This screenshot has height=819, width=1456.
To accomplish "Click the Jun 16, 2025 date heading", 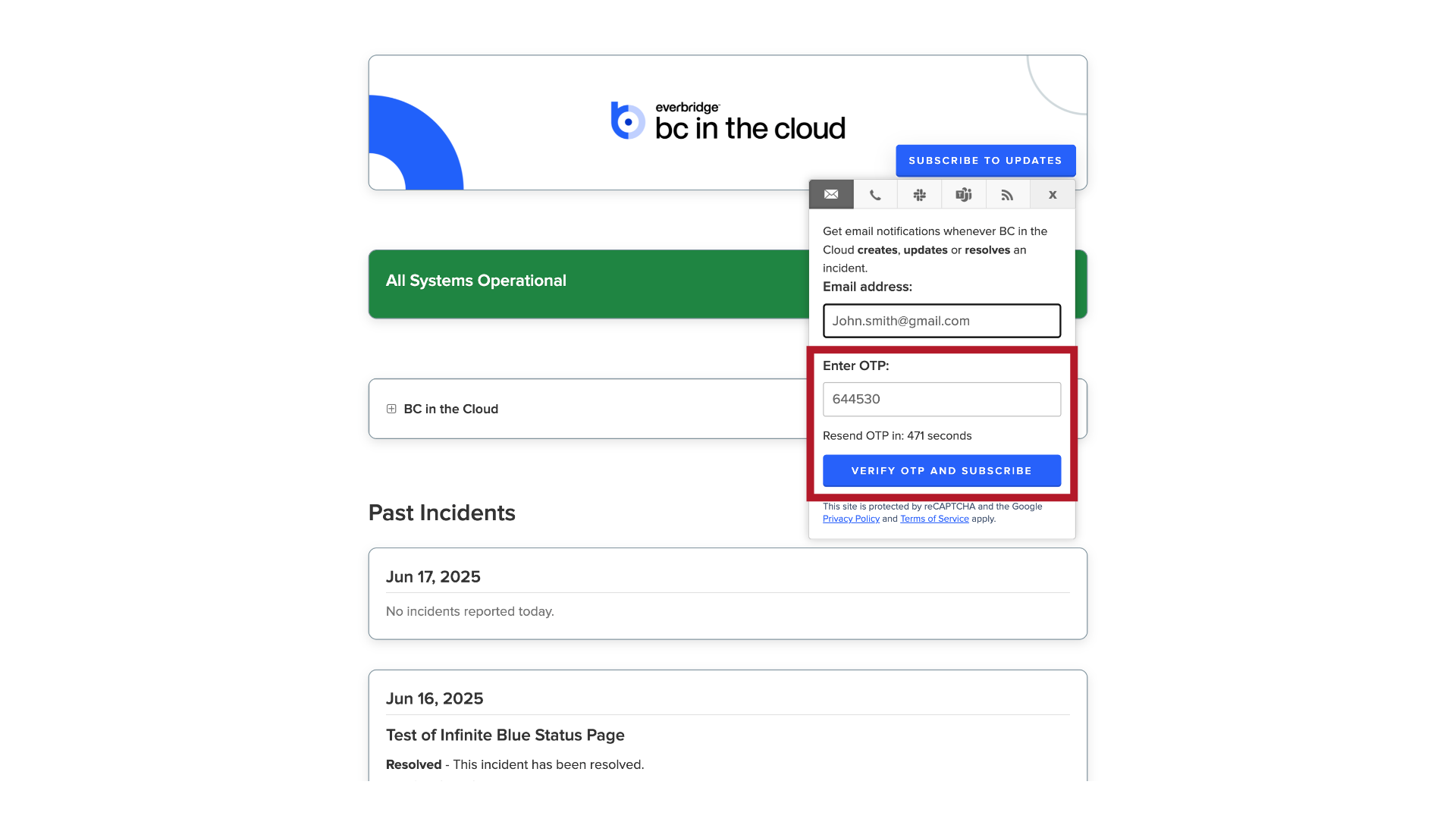I will [x=435, y=699].
